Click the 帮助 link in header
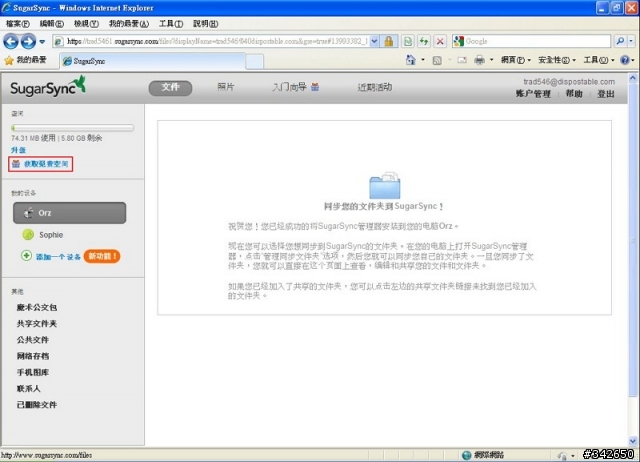This screenshot has width=640, height=462. (x=574, y=94)
